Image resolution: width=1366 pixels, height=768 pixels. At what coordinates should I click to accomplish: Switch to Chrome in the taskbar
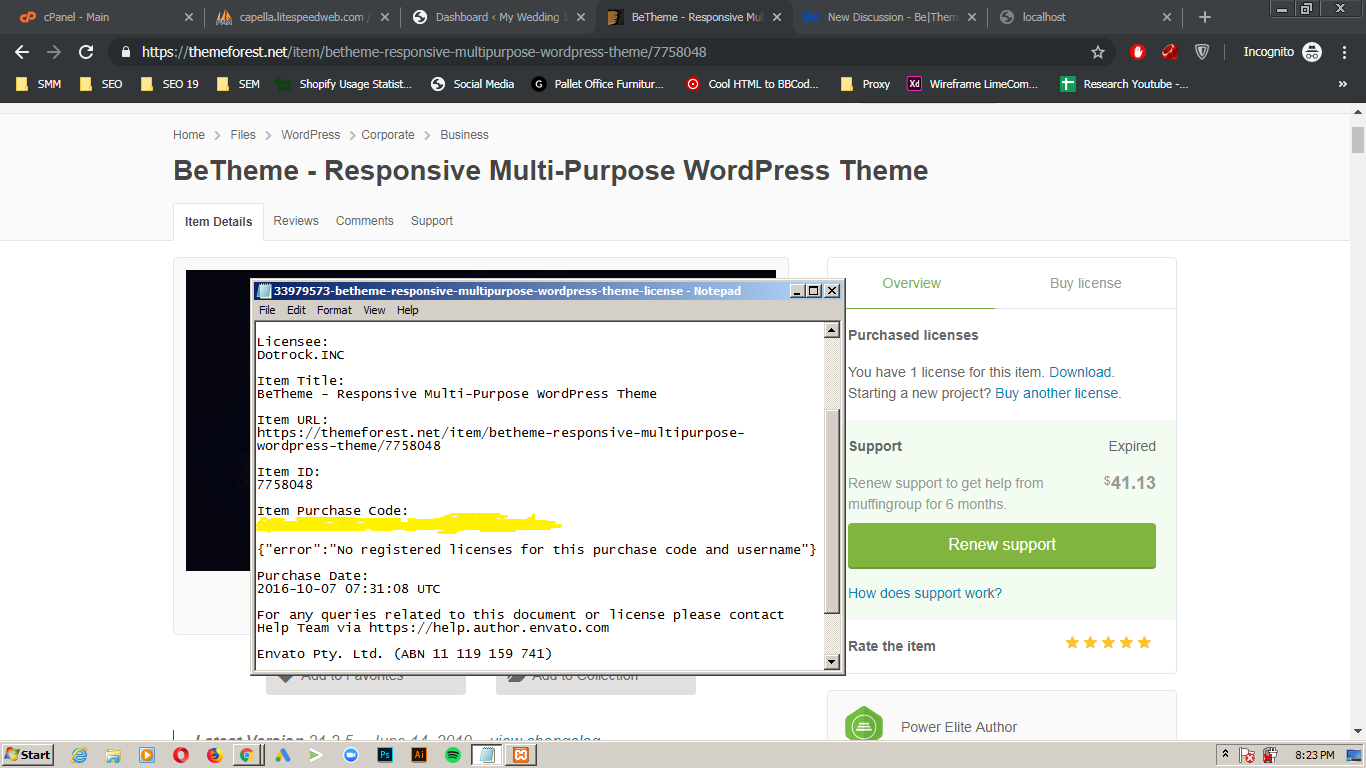[x=246, y=755]
